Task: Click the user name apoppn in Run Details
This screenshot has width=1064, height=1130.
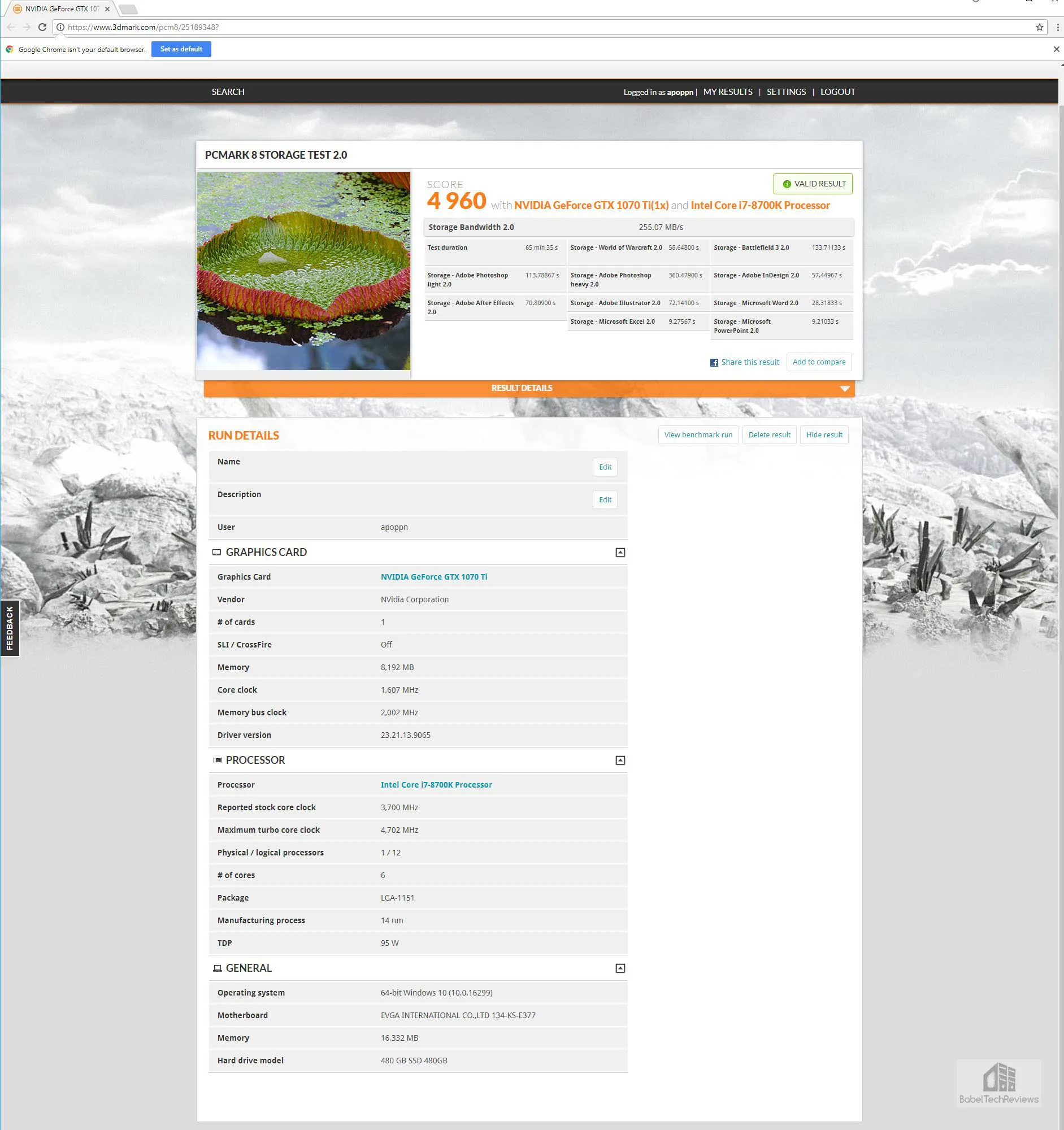Action: click(394, 528)
